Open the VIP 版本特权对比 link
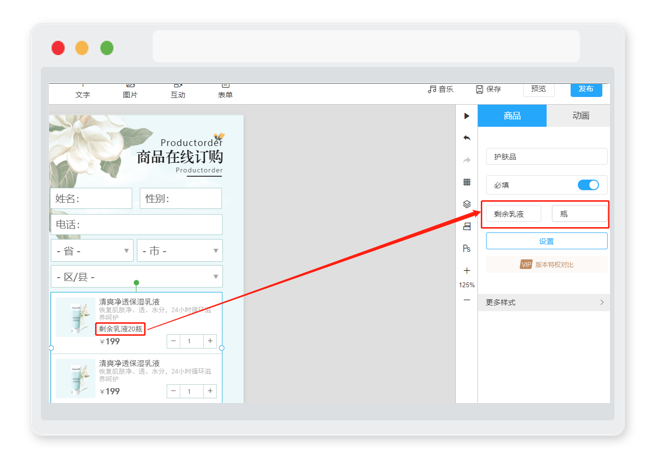This screenshot has height=460, width=660. coord(546,264)
